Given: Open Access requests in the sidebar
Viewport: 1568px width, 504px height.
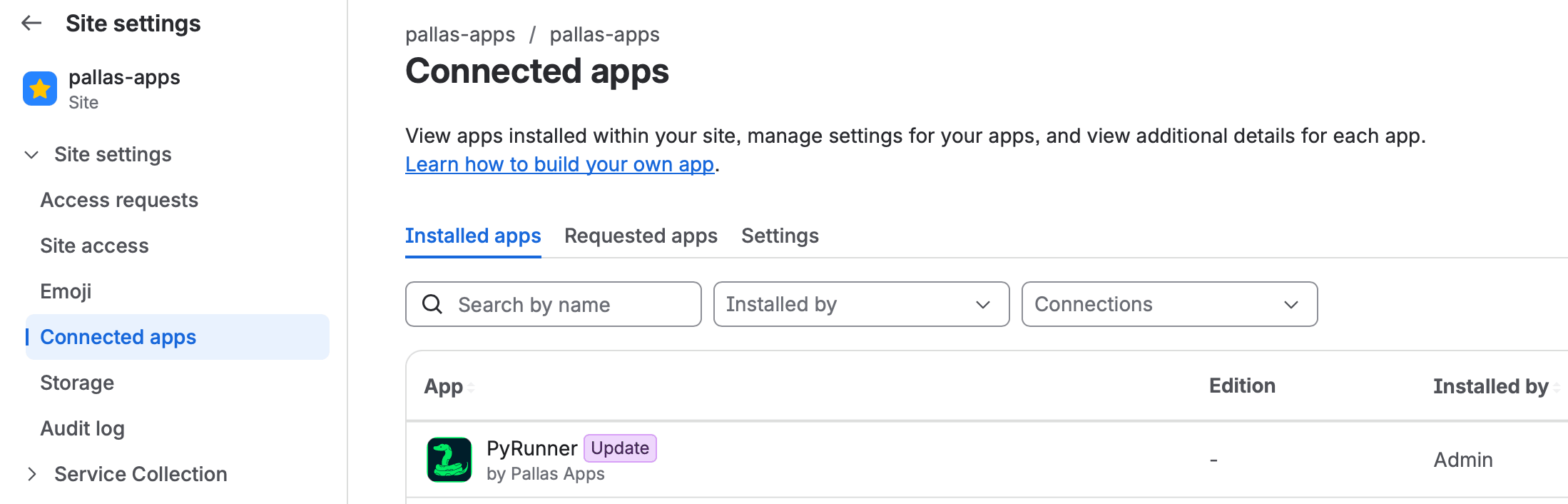Looking at the screenshot, I should click(119, 200).
